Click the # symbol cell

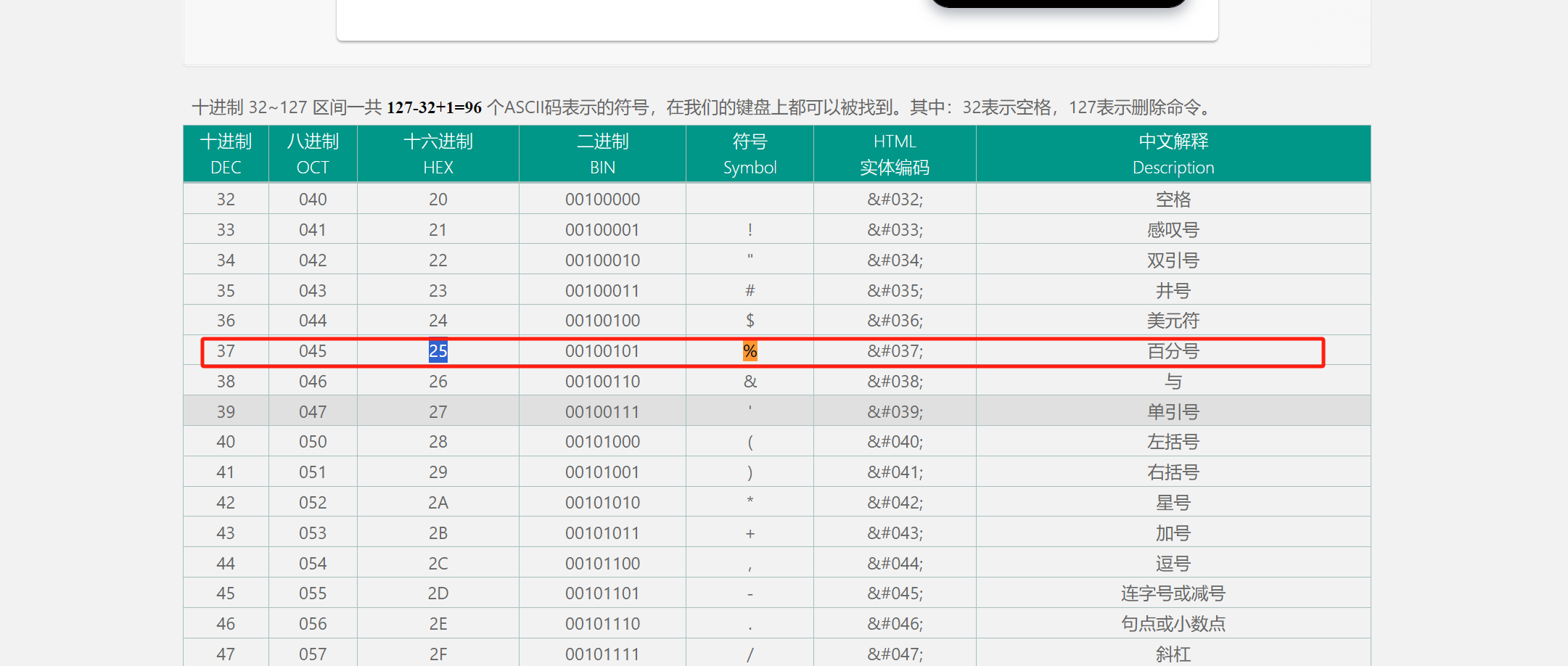point(750,290)
